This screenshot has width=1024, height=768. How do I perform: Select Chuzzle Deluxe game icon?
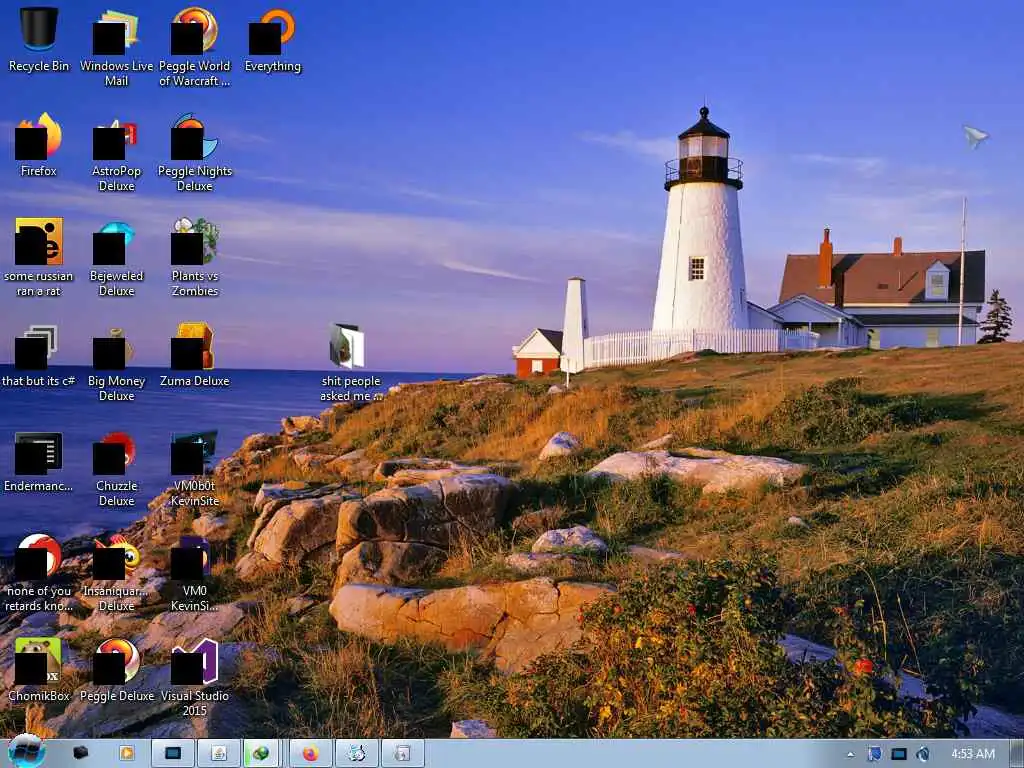tap(115, 453)
